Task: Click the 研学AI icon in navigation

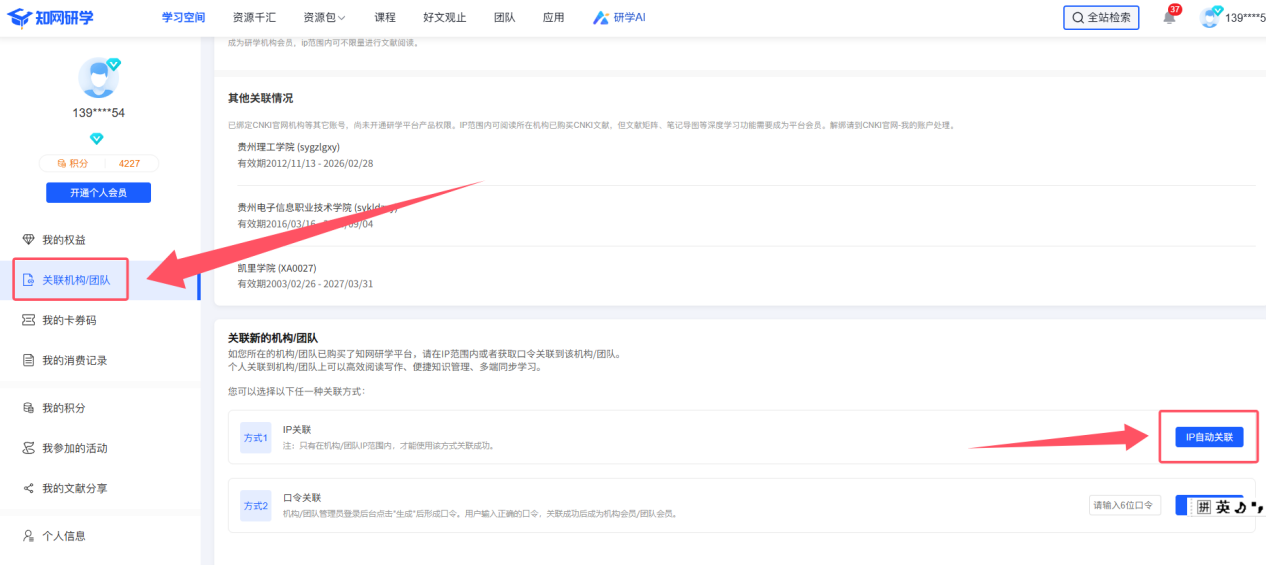Action: tap(601, 18)
